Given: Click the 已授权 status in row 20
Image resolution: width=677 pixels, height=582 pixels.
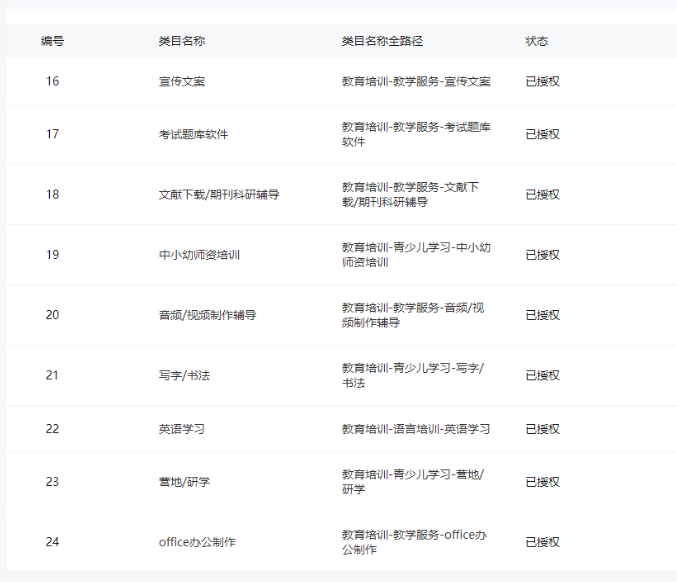Looking at the screenshot, I should click(543, 315).
